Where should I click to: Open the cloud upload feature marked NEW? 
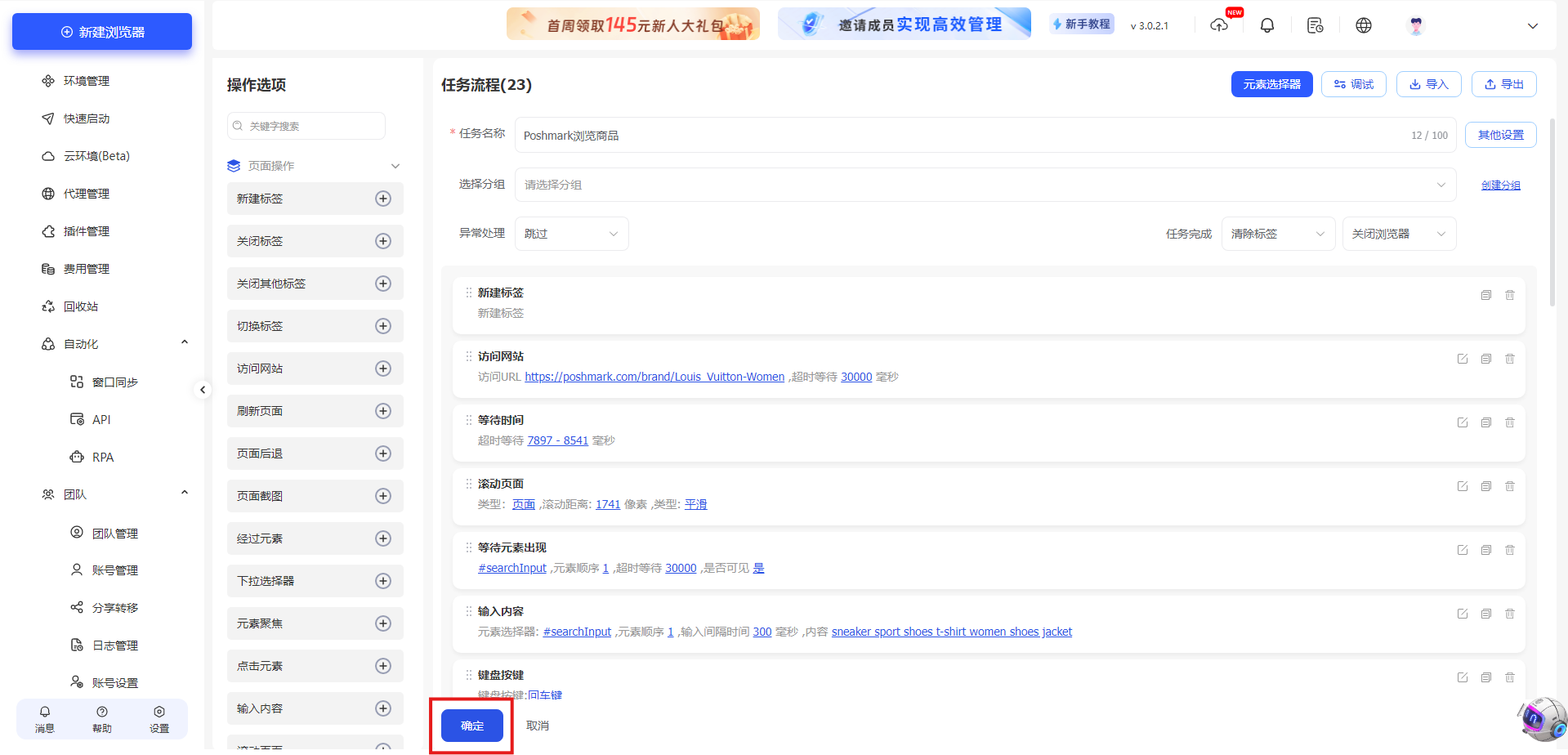1219,25
